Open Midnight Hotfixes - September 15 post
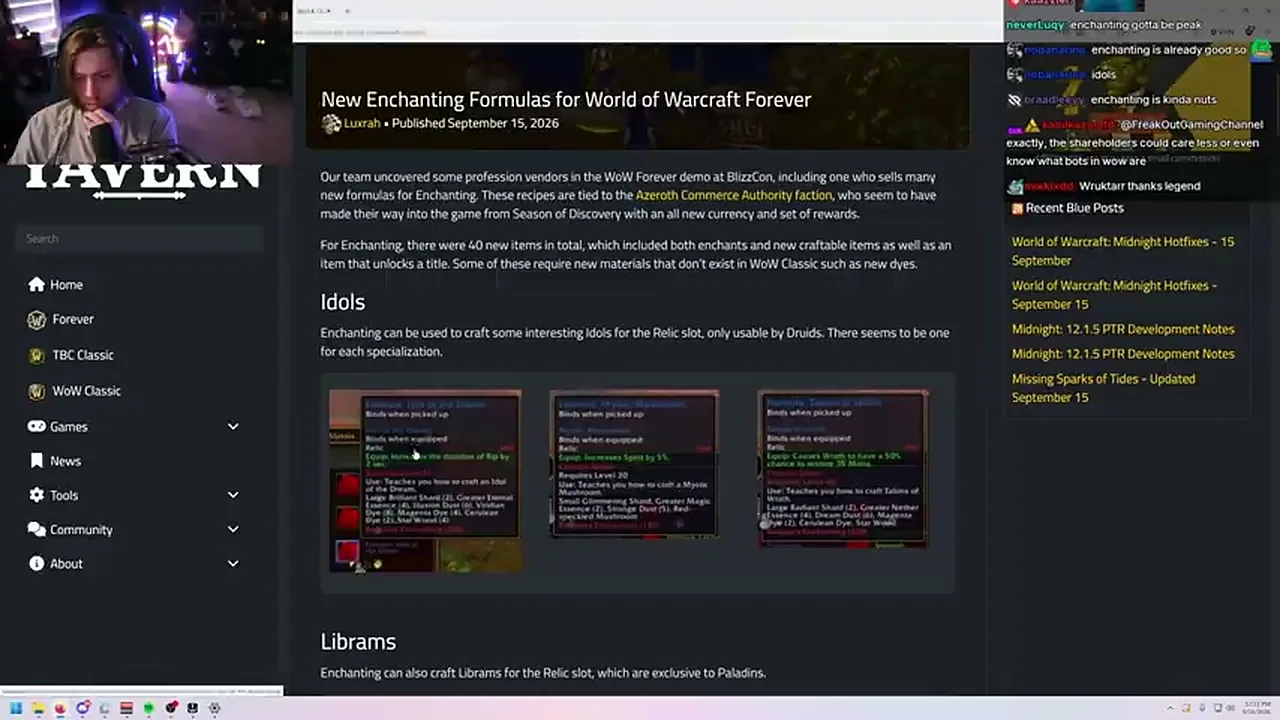This screenshot has width=1280, height=720. pyautogui.click(x=1114, y=295)
